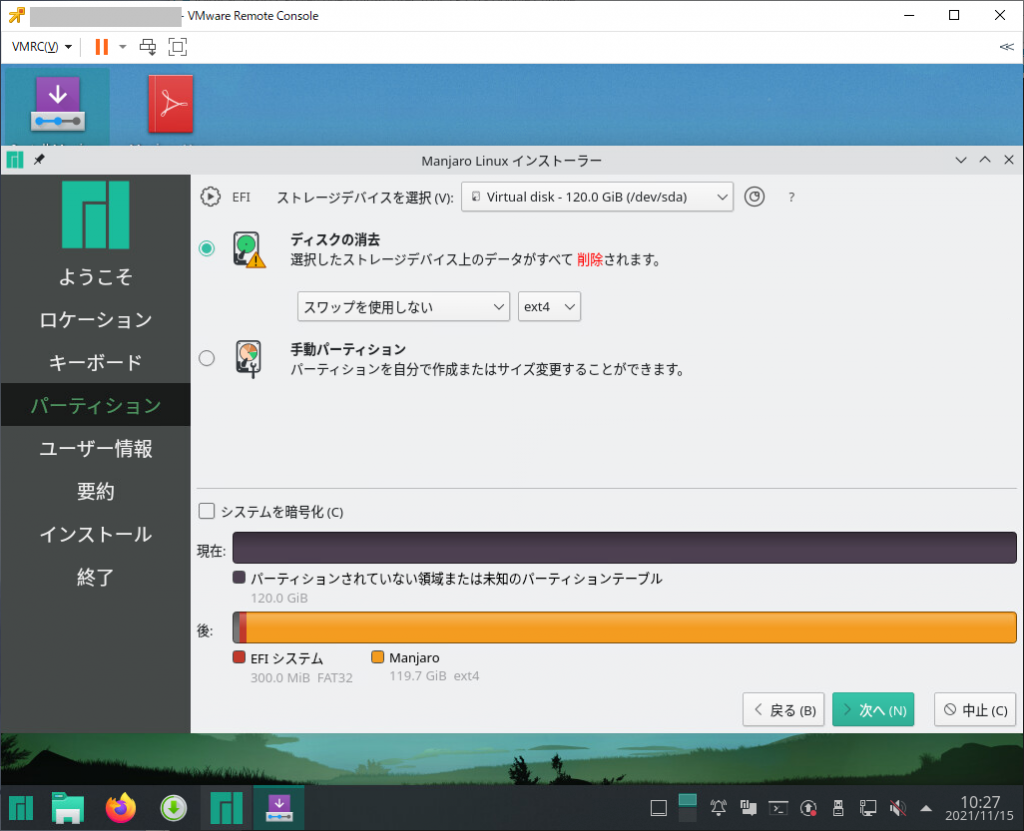Open the power options arrow next to pause
Screen dimensions: 1024x831
tap(122, 46)
